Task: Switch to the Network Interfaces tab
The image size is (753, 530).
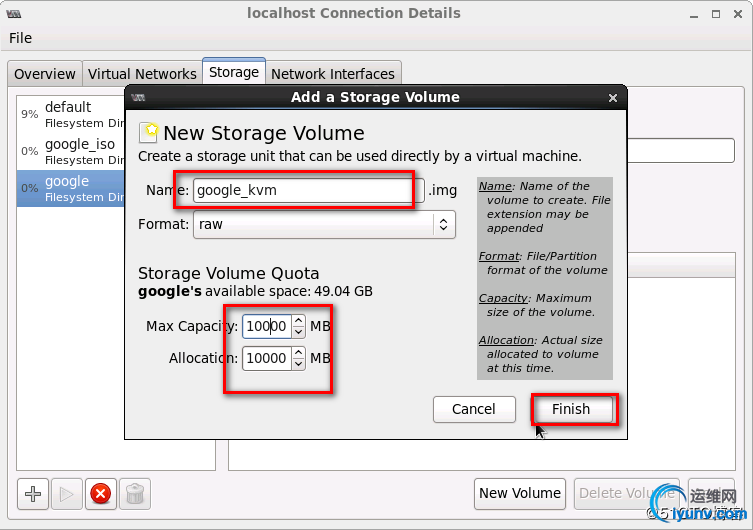Action: [333, 74]
